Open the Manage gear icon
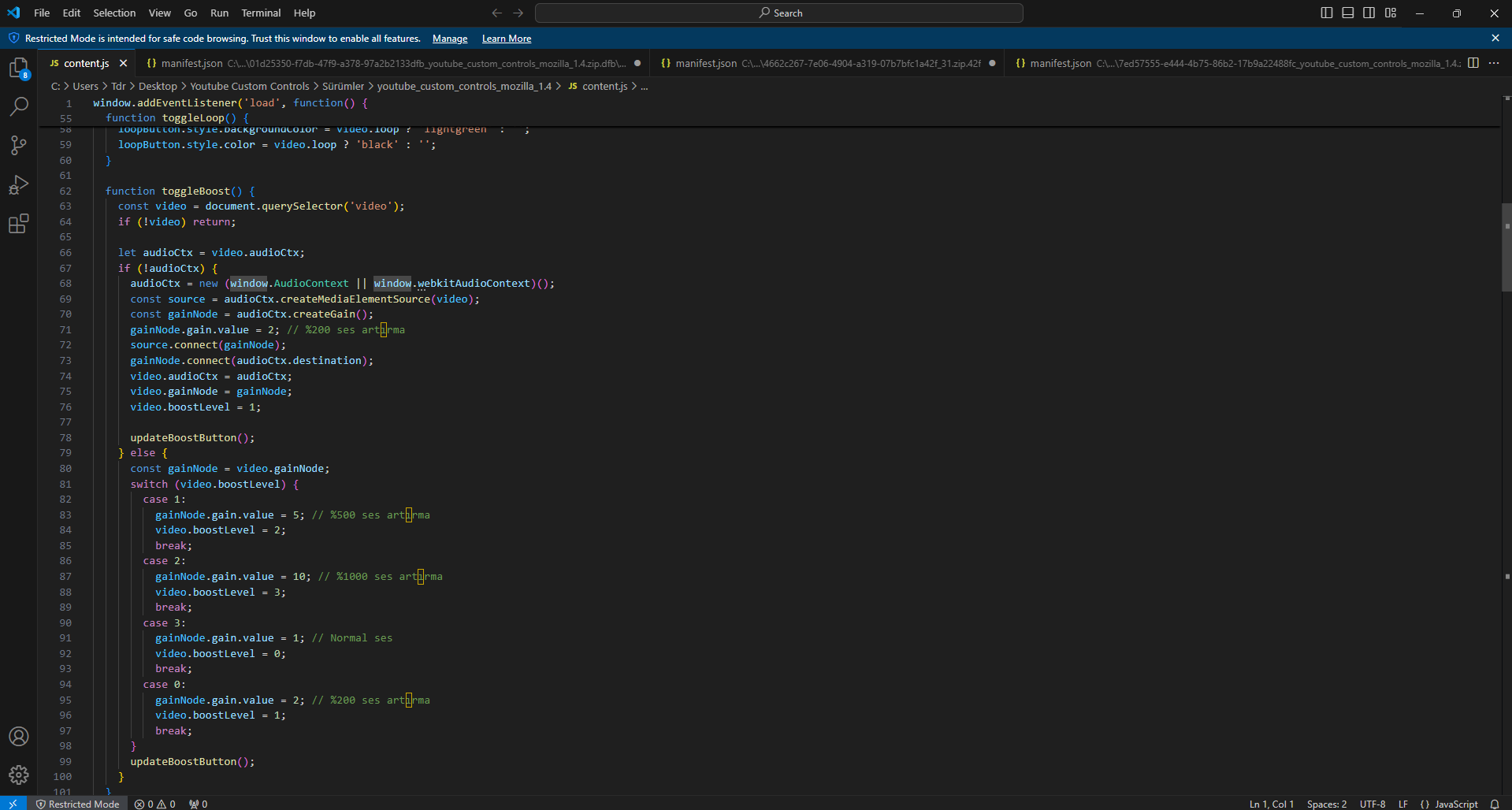Screen dimensions: 1512x810 click(x=19, y=775)
